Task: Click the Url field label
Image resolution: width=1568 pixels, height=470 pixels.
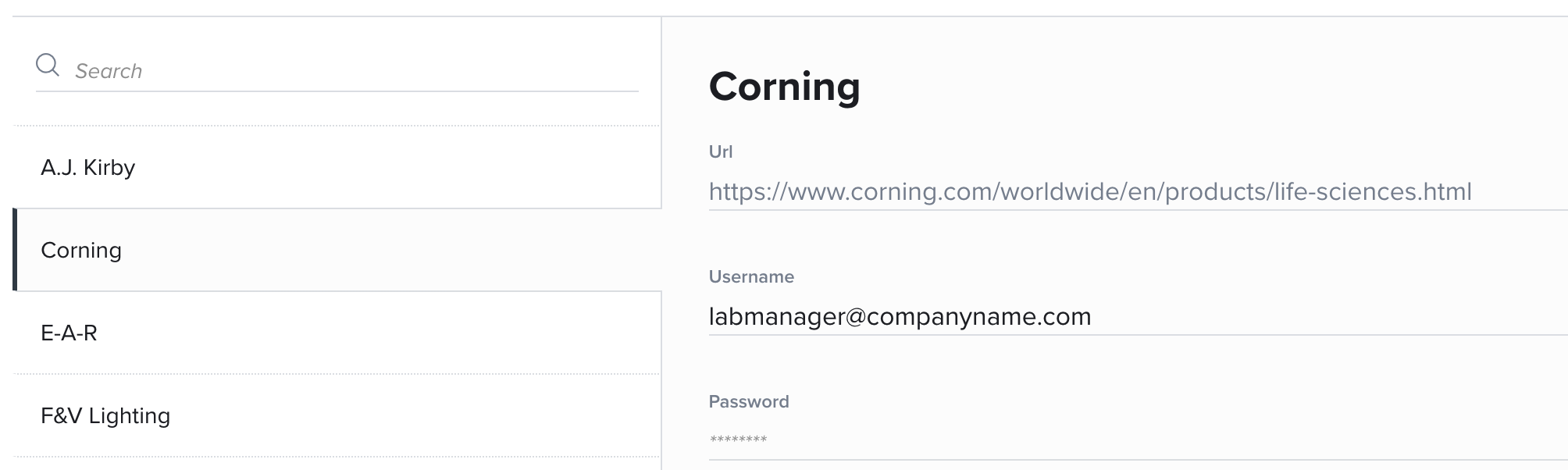Action: pos(720,151)
